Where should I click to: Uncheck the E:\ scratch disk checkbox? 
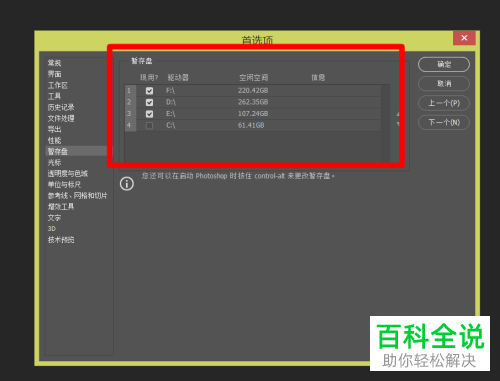point(149,114)
